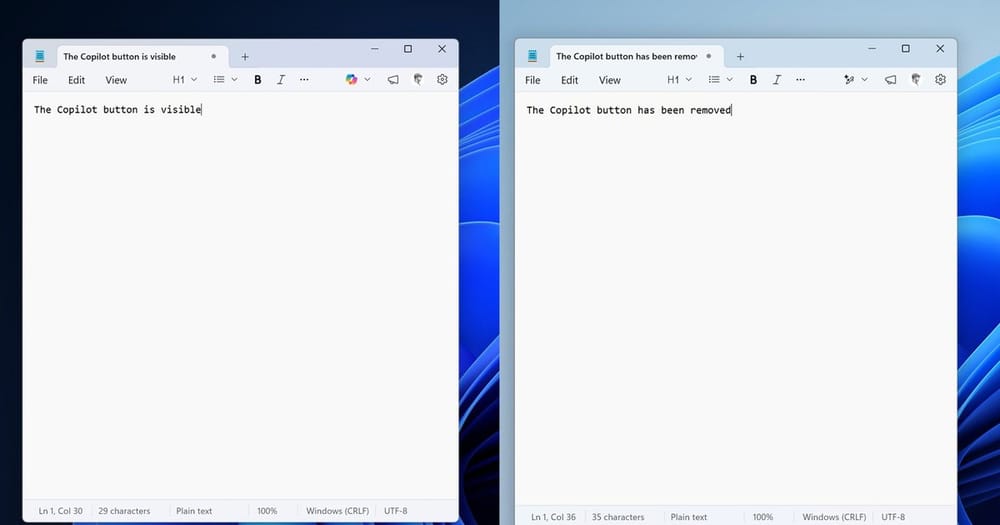The image size is (1000, 525).
Task: Click '100%' zoom in left status bar
Action: tap(267, 511)
